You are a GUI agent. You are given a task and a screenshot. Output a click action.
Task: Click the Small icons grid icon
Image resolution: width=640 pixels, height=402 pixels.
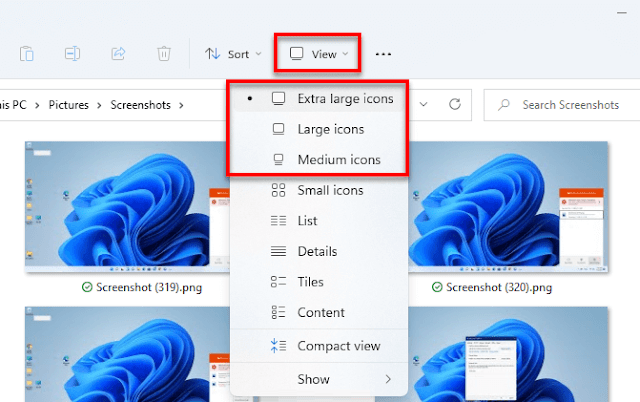click(278, 190)
